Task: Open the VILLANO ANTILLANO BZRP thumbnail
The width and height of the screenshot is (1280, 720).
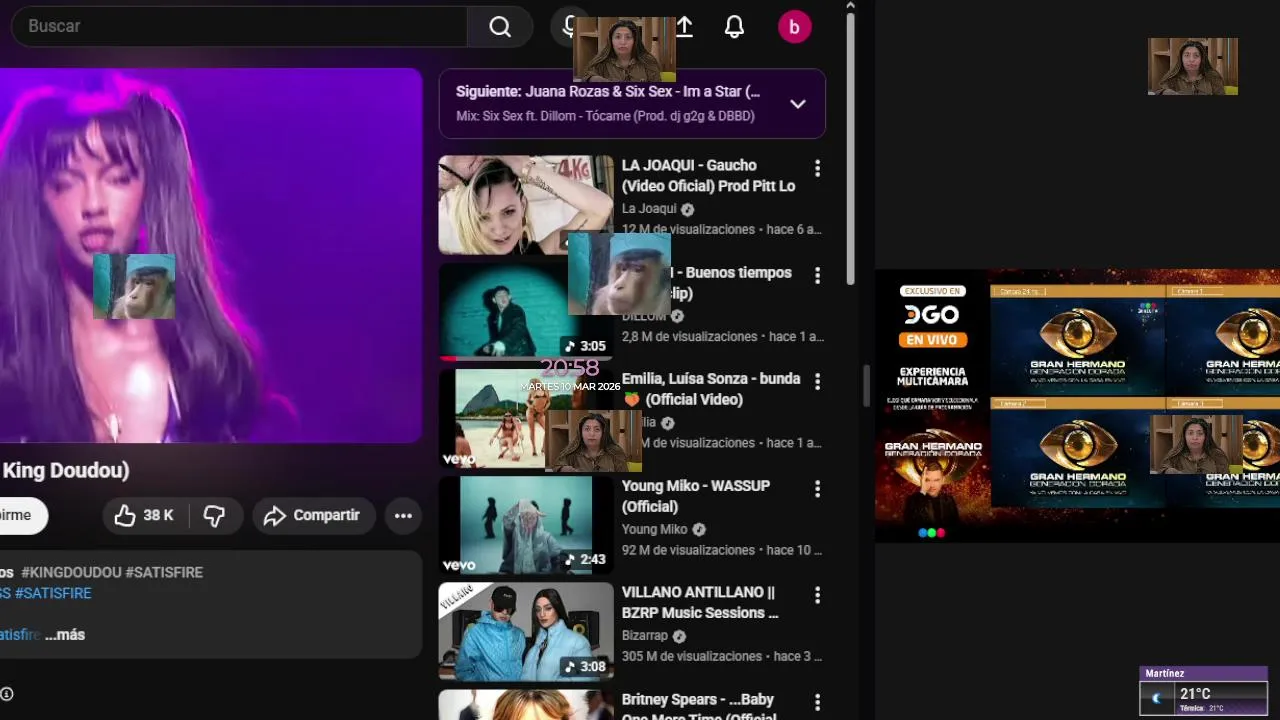Action: (x=526, y=632)
